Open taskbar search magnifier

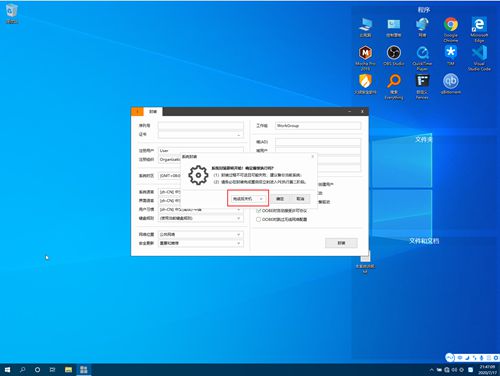point(22,370)
